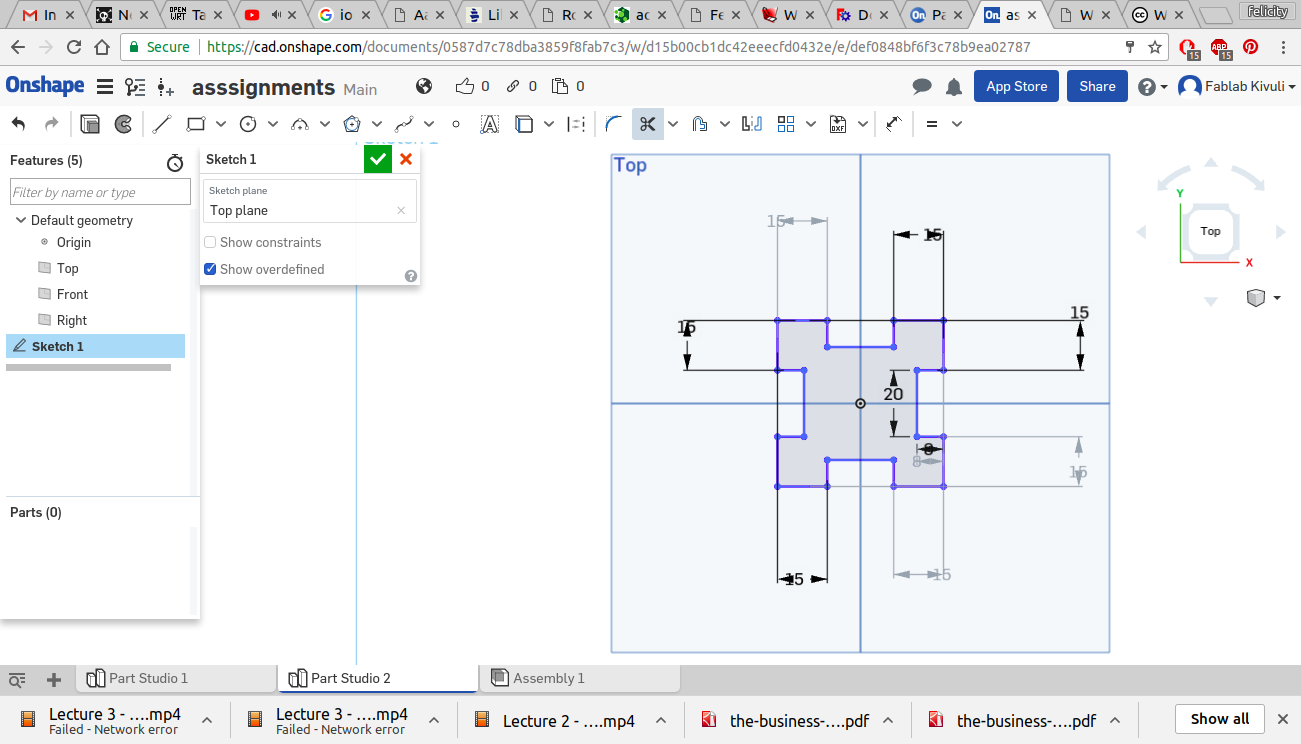
Task: Click the public globe icon
Action: 424,86
